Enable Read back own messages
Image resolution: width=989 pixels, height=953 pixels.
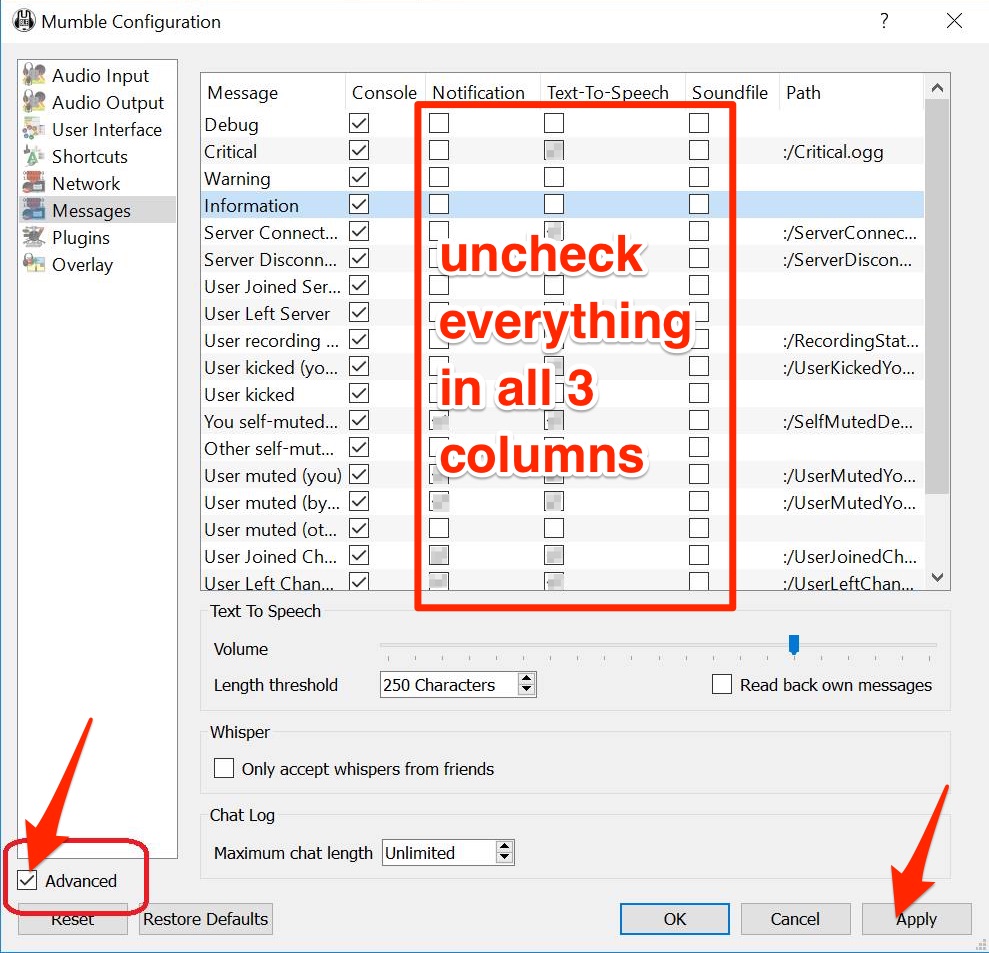(x=722, y=684)
